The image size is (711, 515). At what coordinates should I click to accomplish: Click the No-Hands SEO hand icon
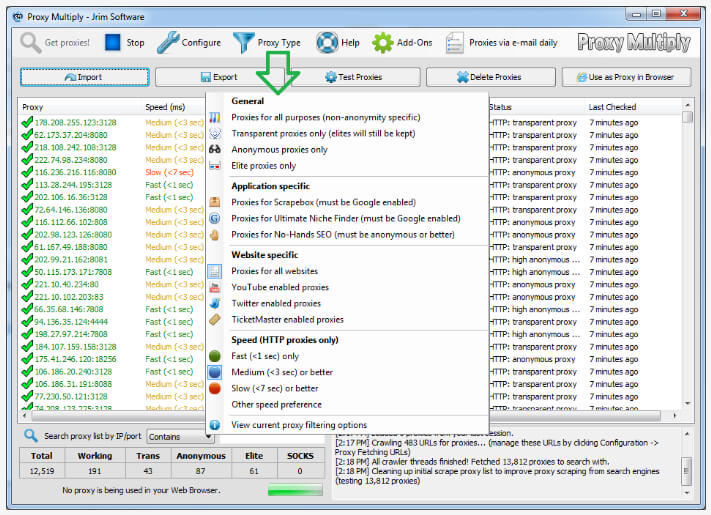pos(215,235)
